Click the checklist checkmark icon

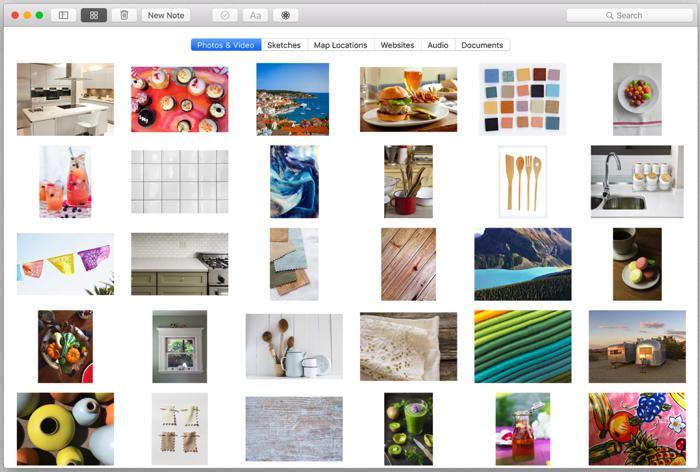[225, 15]
